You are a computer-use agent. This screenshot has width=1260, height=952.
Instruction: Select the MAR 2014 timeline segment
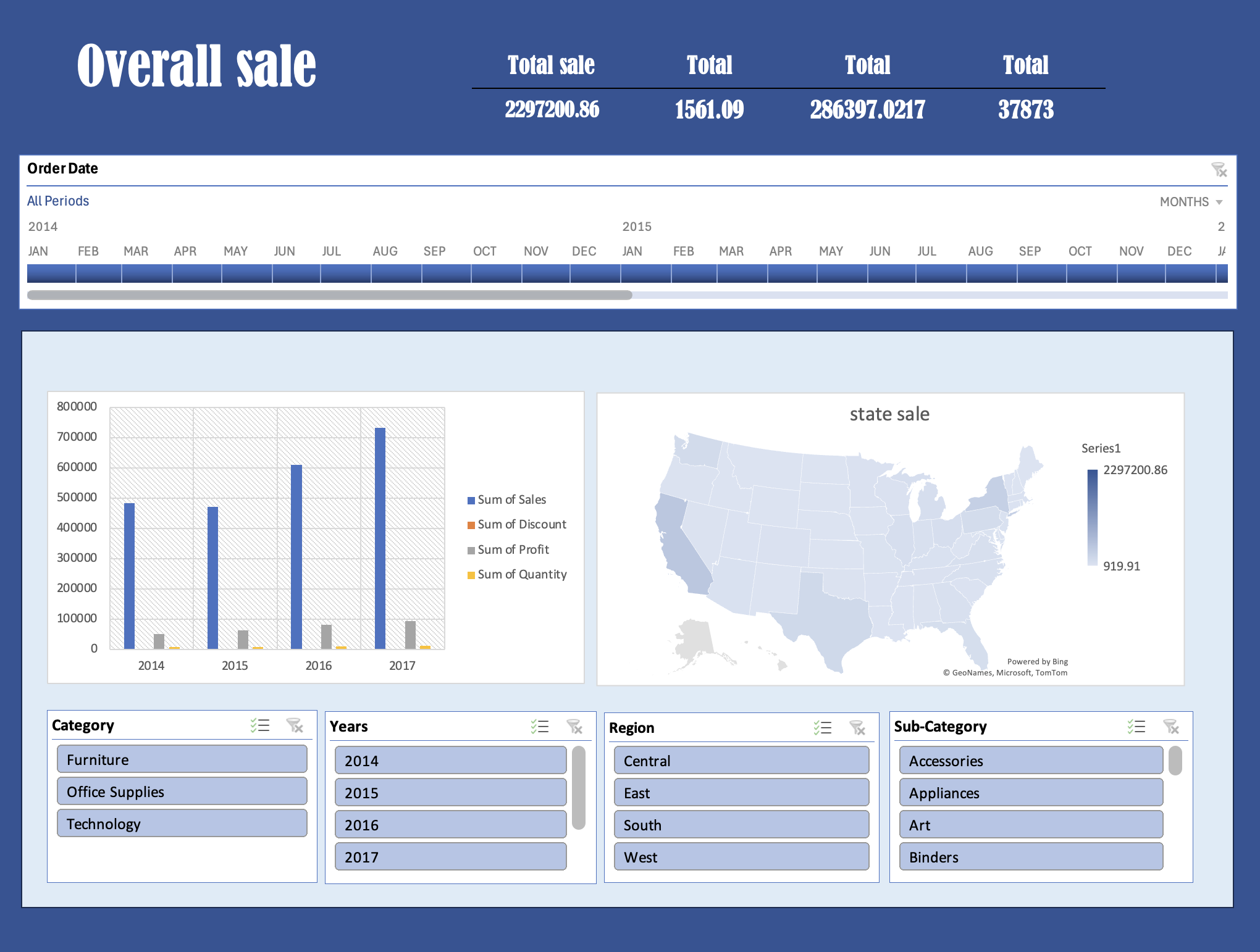point(147,273)
